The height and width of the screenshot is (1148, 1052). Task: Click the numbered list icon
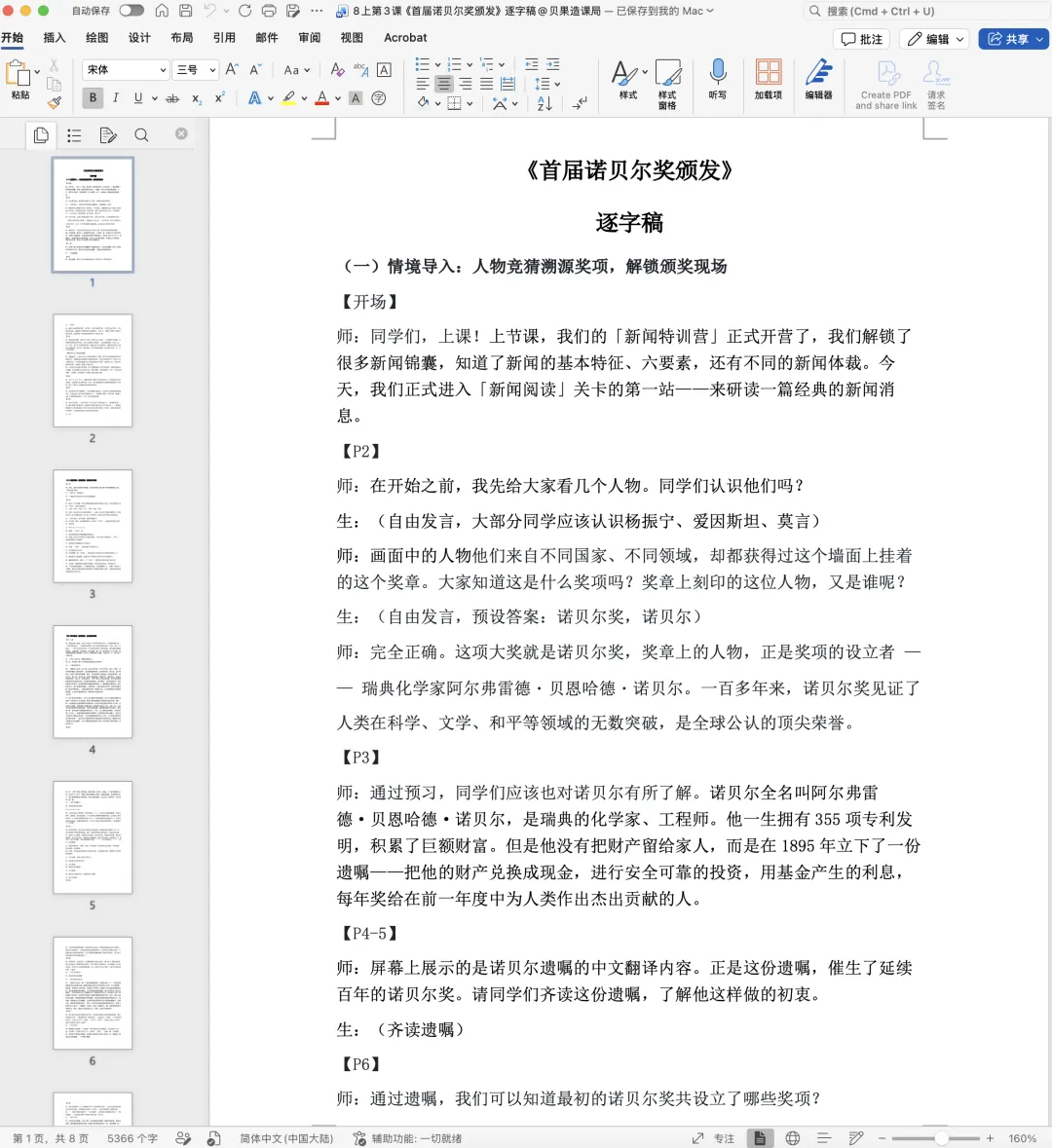coord(455,64)
